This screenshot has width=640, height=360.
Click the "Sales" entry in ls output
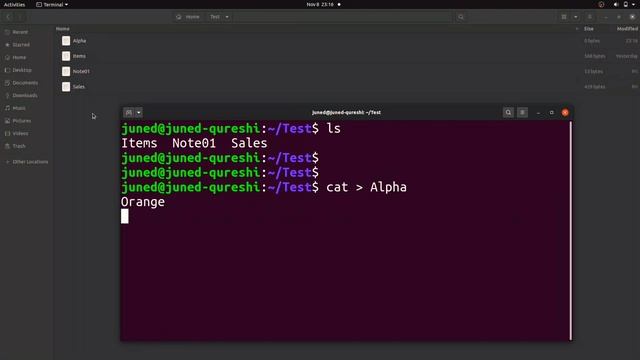point(249,143)
